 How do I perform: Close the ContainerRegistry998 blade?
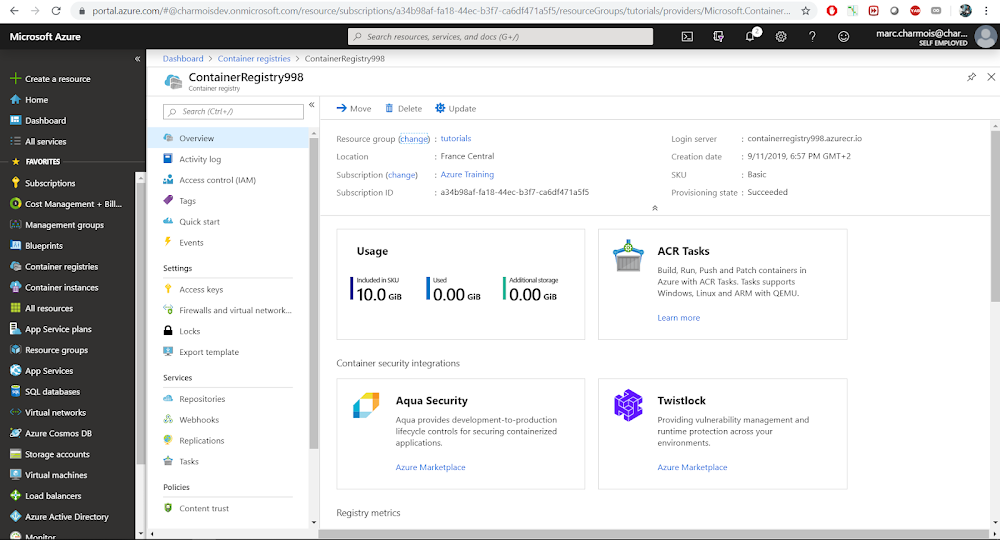click(x=991, y=77)
